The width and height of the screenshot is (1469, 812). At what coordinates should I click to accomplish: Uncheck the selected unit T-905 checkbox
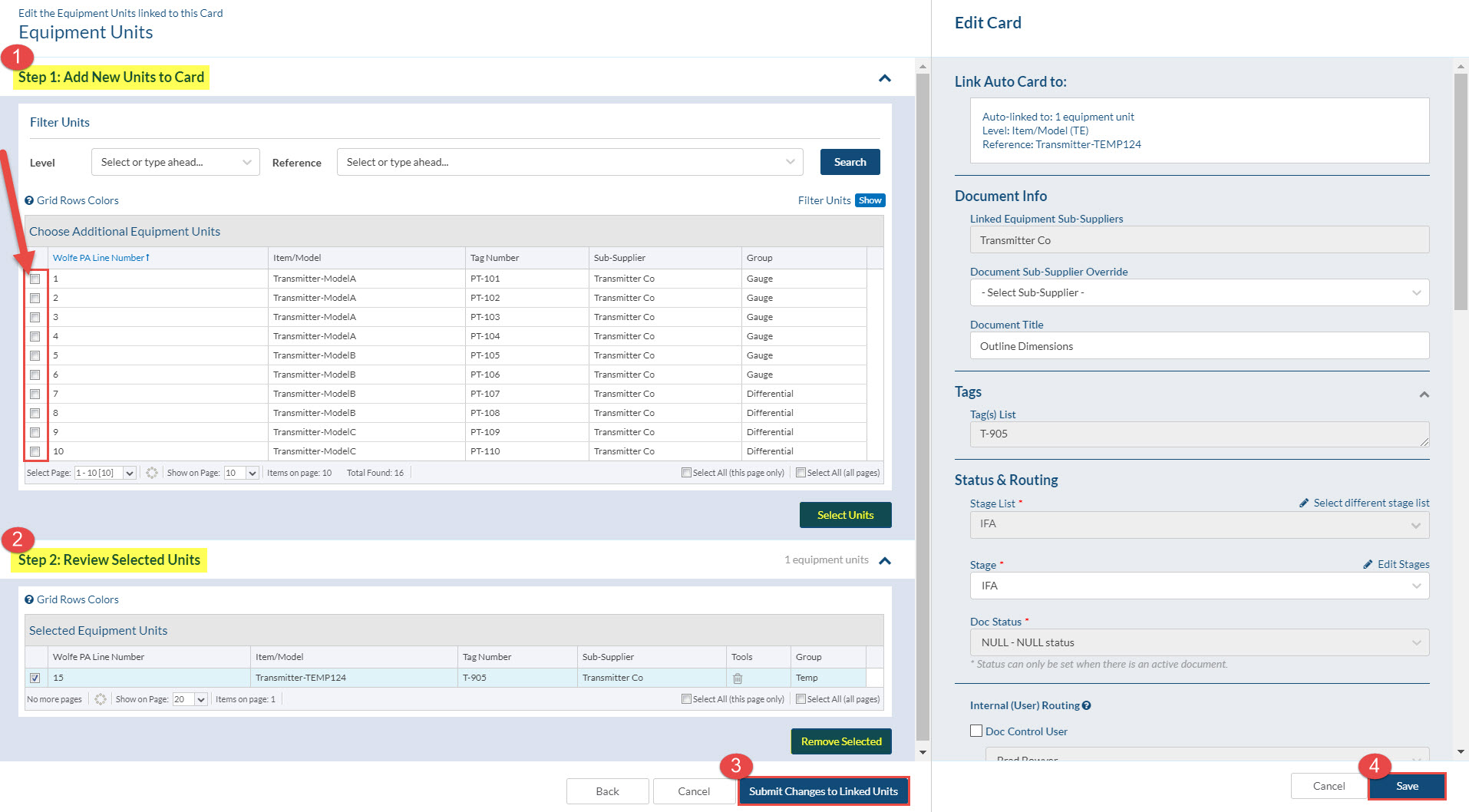[x=35, y=678]
